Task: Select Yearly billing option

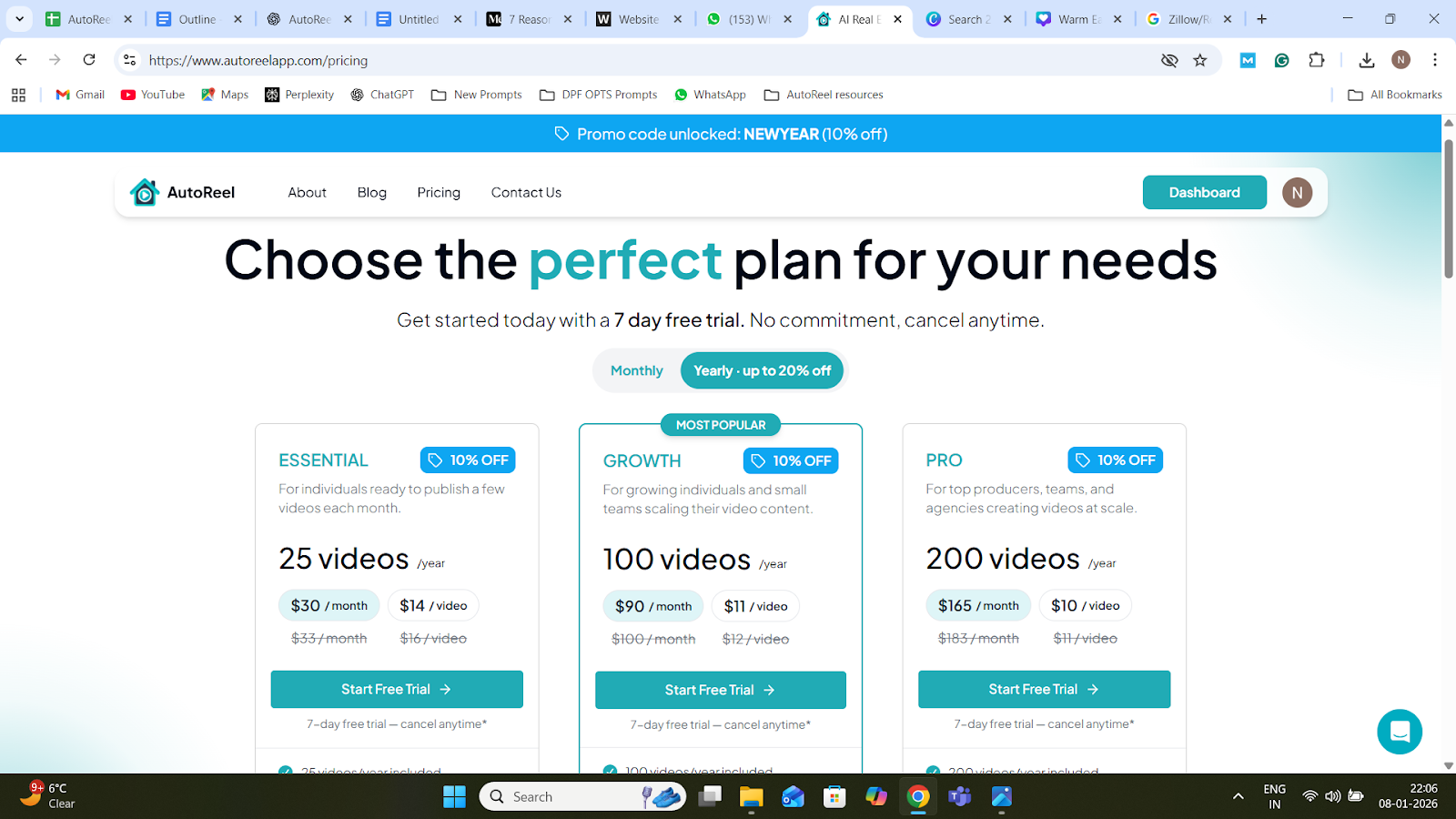Action: (x=763, y=370)
